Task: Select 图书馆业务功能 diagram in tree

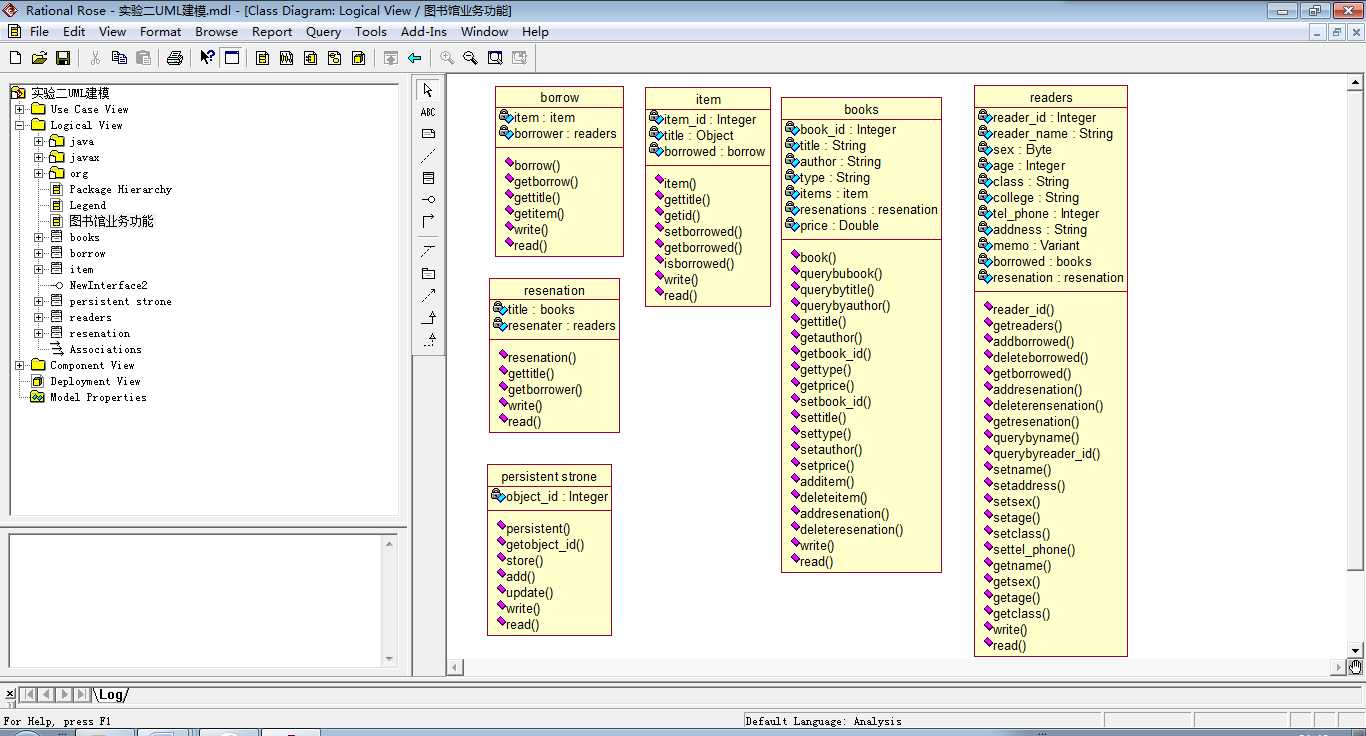Action: tap(111, 221)
